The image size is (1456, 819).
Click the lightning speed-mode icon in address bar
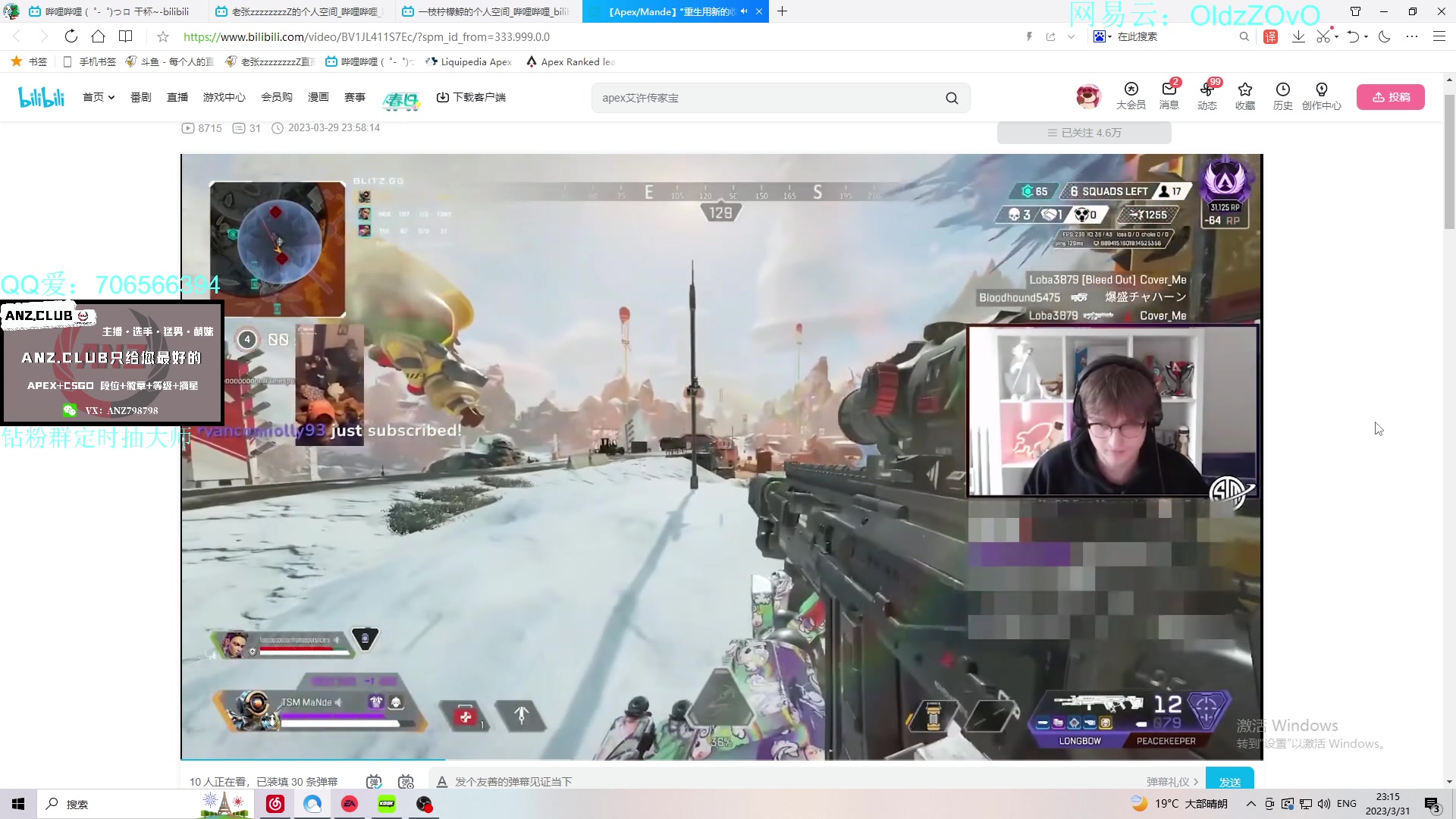[x=1029, y=36]
